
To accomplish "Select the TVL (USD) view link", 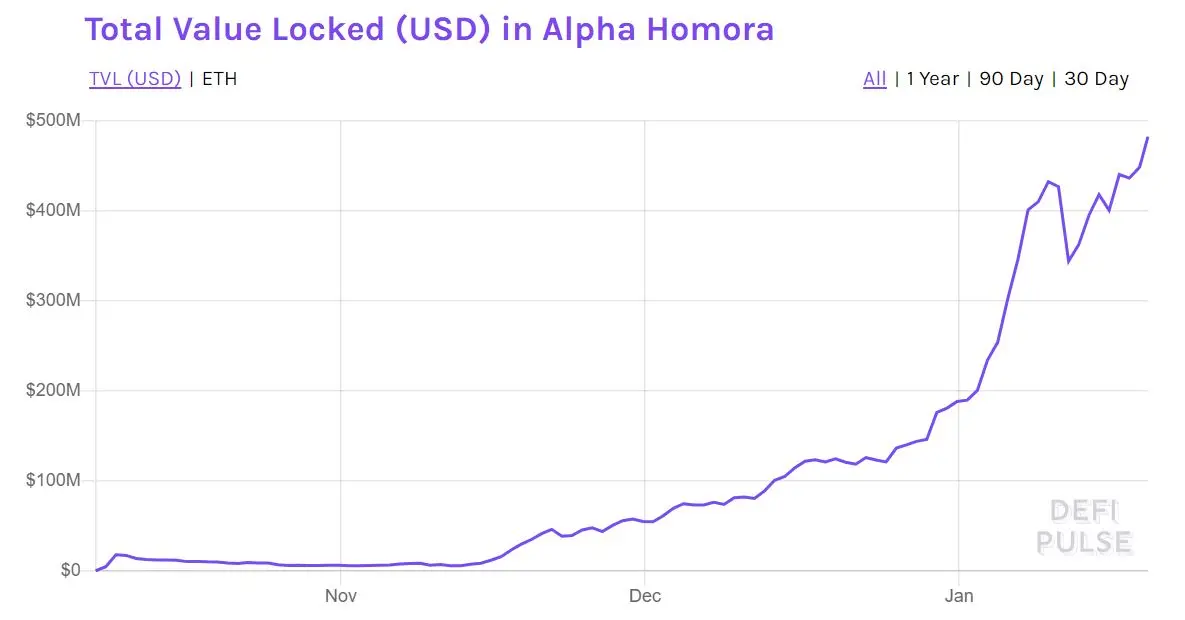I will tap(135, 79).
